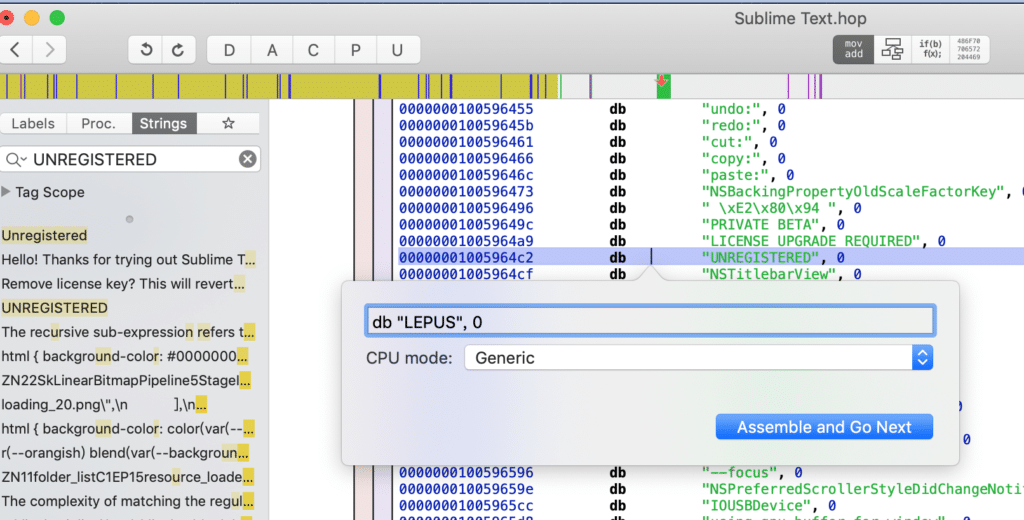Mark as Undefined using U button
Viewport: 1024px width, 520px height.
pyautogui.click(x=397, y=50)
